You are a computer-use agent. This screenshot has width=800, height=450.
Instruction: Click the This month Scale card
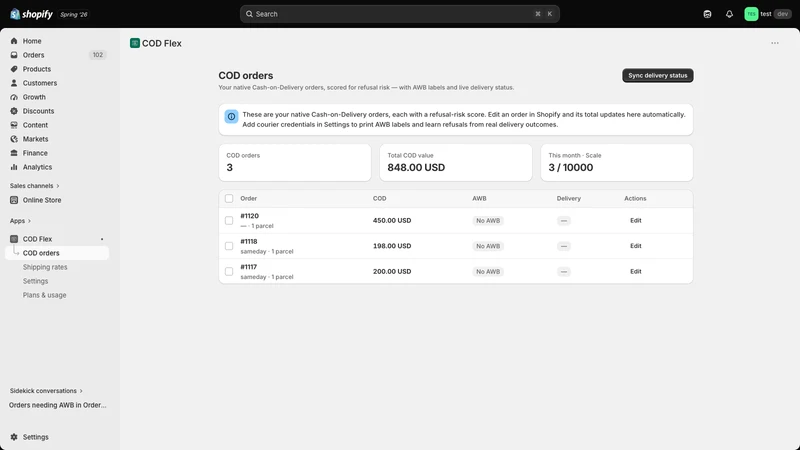click(x=617, y=162)
